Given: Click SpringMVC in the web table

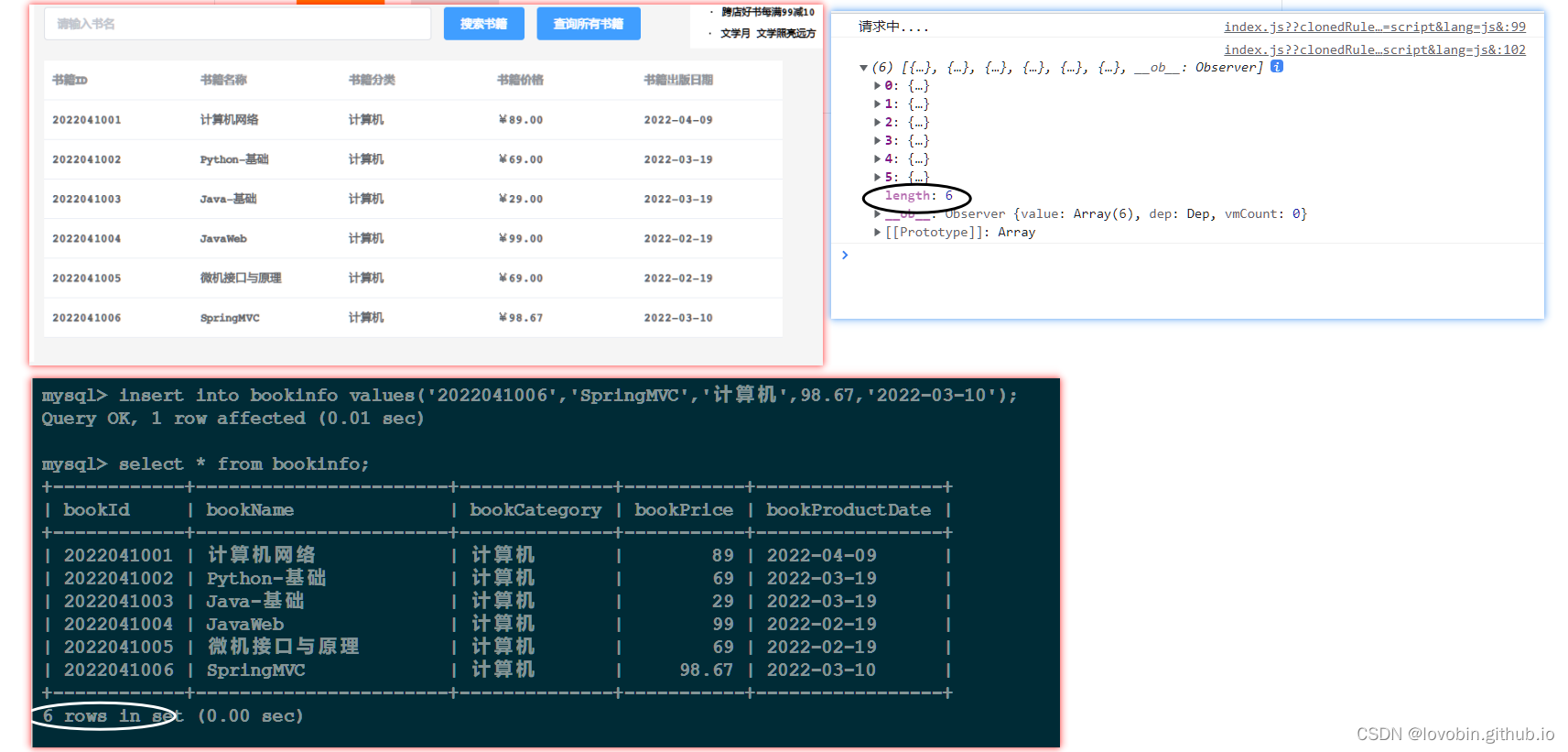Looking at the screenshot, I should pyautogui.click(x=230, y=318).
